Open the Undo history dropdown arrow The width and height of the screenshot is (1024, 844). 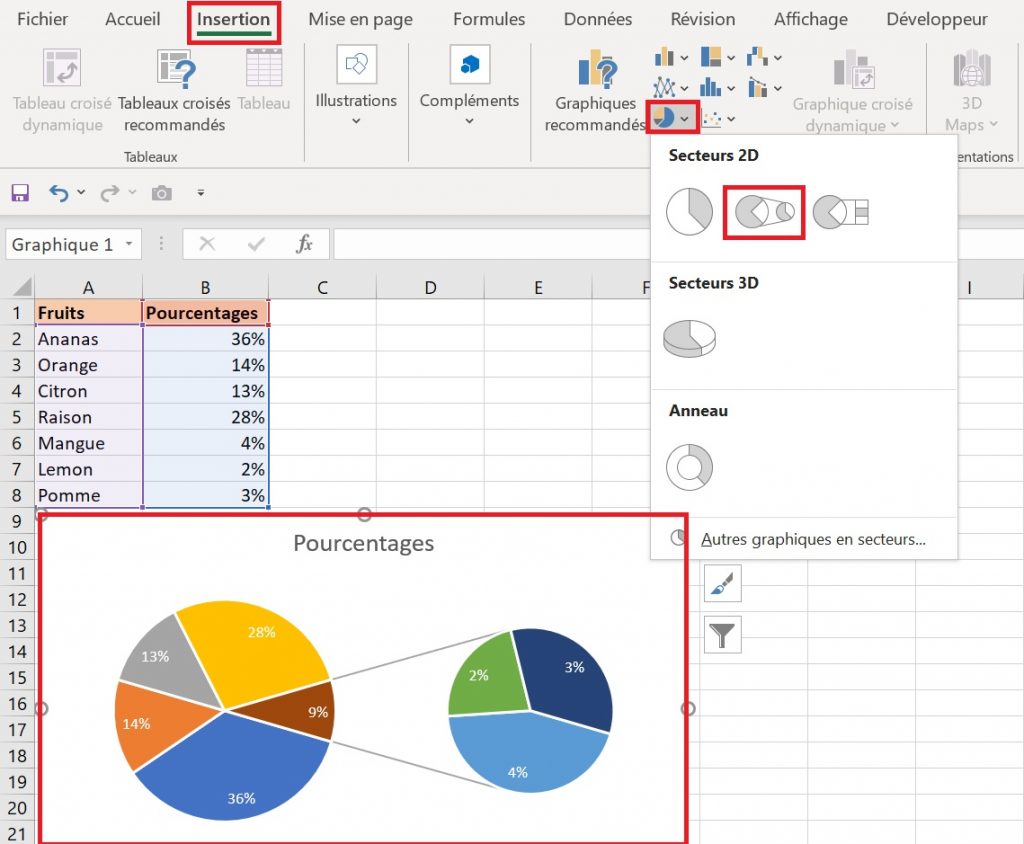point(81,193)
